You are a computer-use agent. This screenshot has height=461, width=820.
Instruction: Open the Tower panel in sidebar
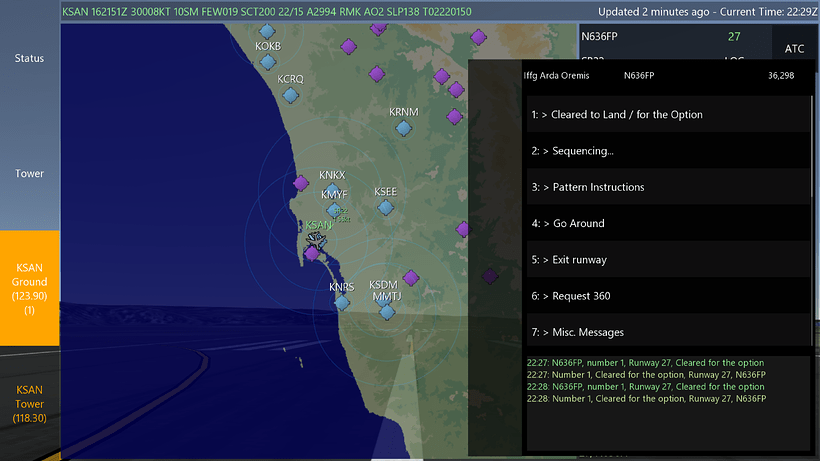tap(29, 173)
